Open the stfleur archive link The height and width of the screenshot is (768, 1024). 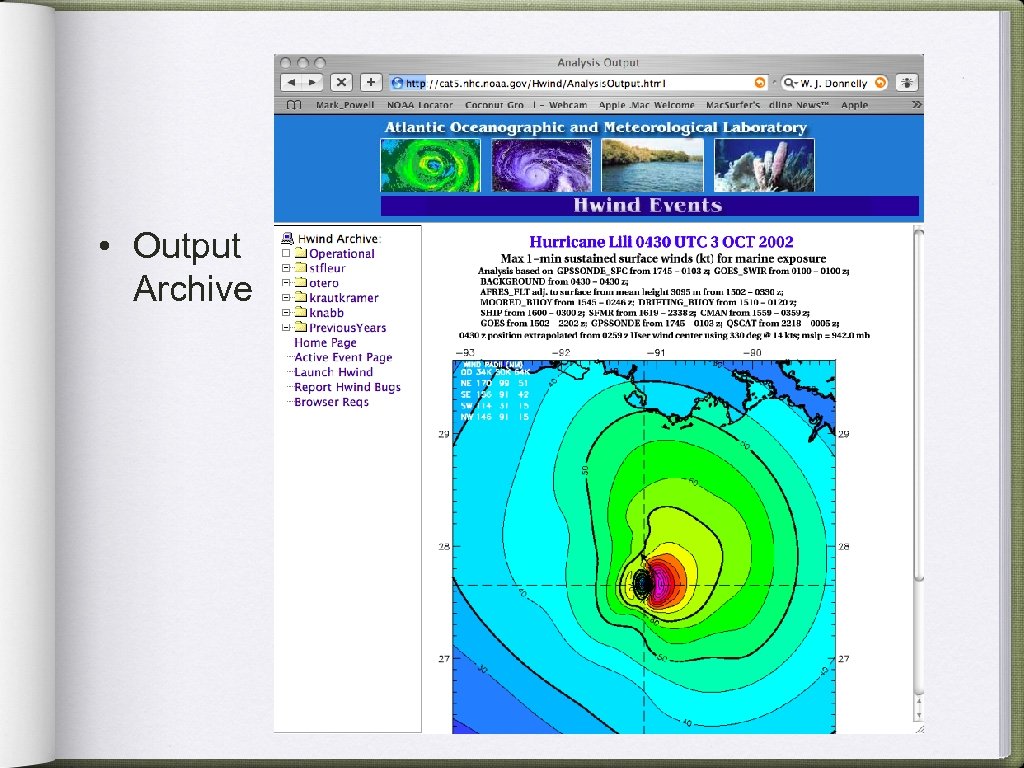[327, 268]
